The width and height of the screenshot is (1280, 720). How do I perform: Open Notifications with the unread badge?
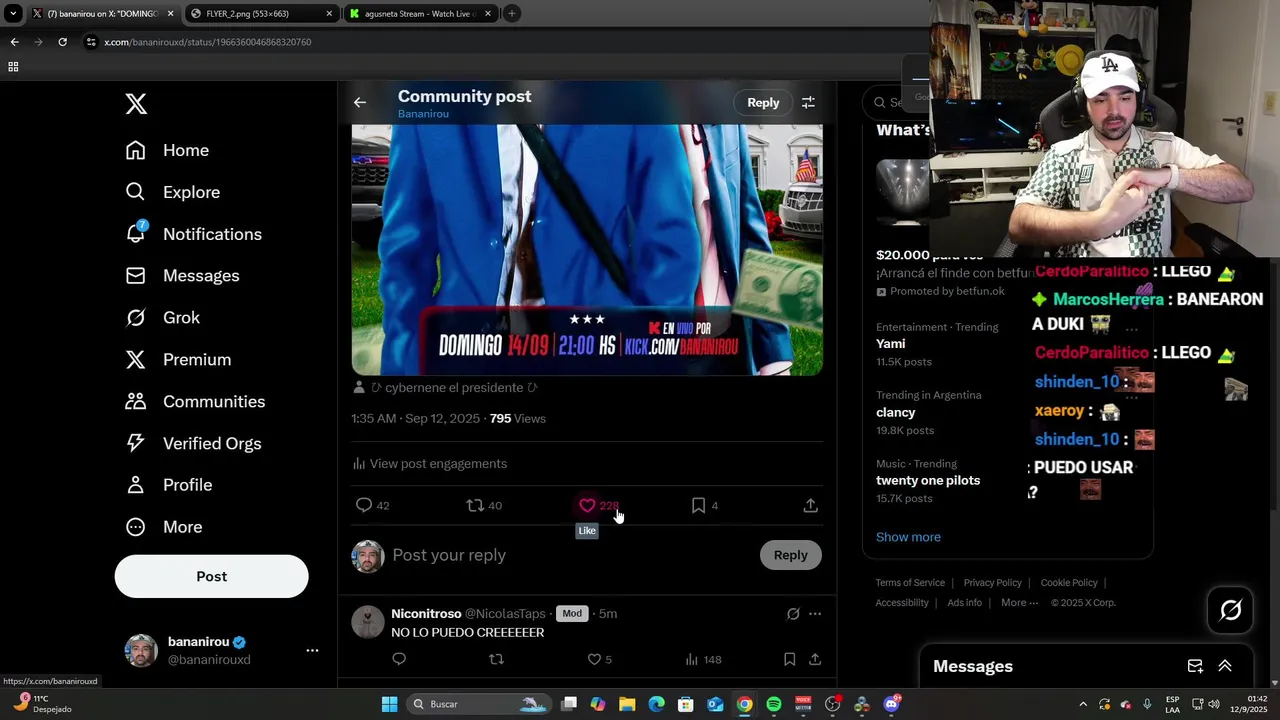(193, 234)
